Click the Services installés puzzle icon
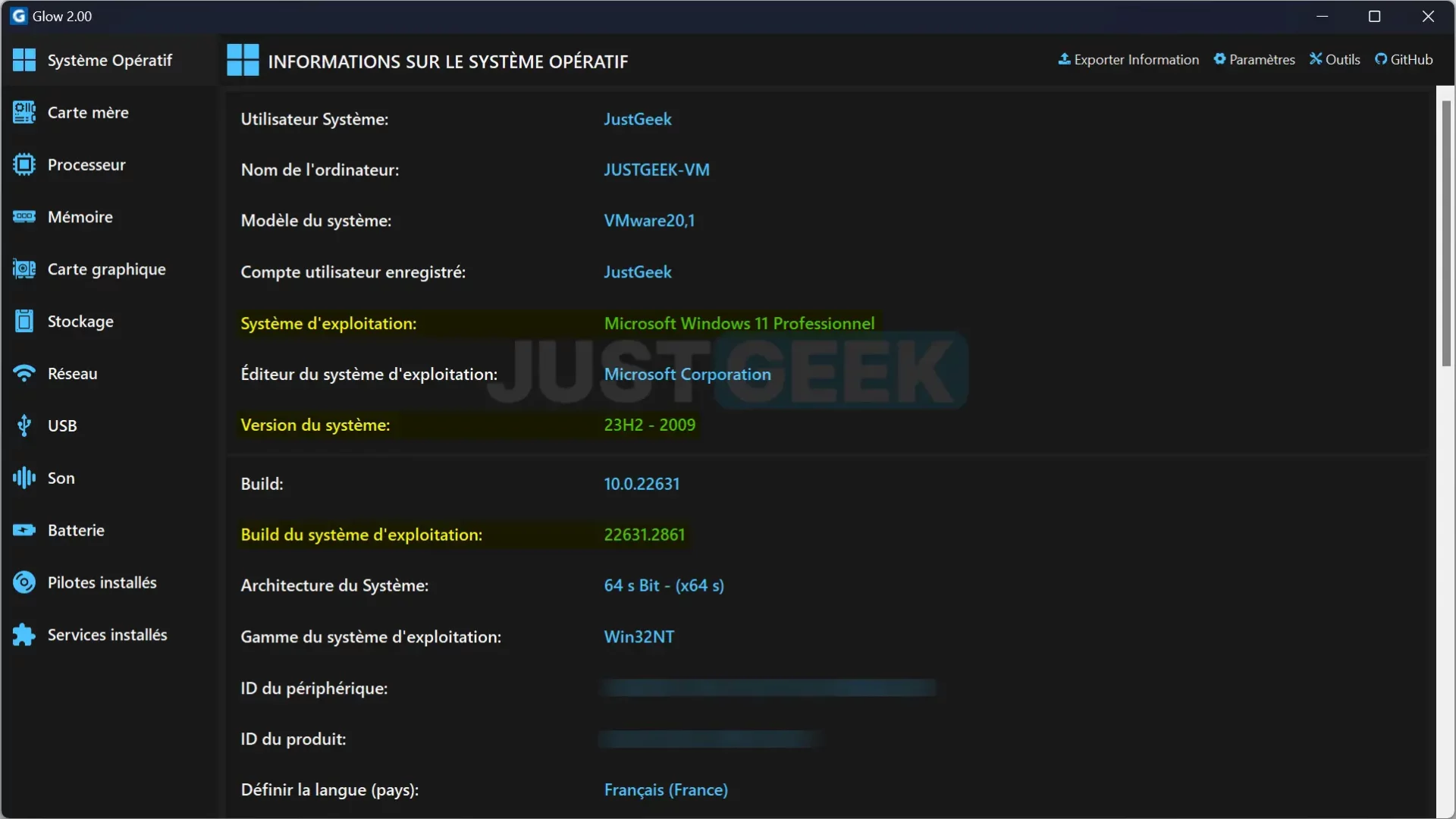The height and width of the screenshot is (819, 1456). point(24,635)
